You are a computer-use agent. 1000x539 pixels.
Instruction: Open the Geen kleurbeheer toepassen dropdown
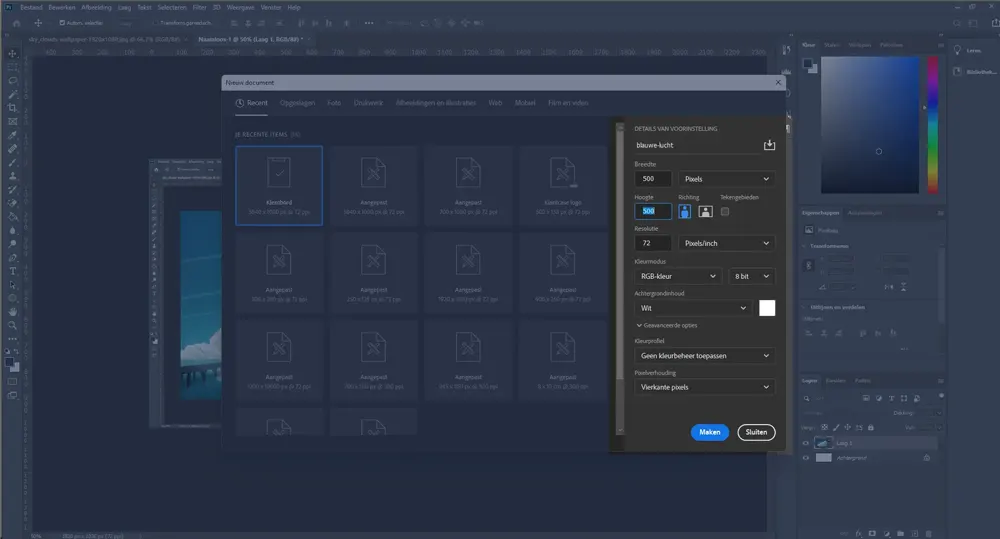704,355
